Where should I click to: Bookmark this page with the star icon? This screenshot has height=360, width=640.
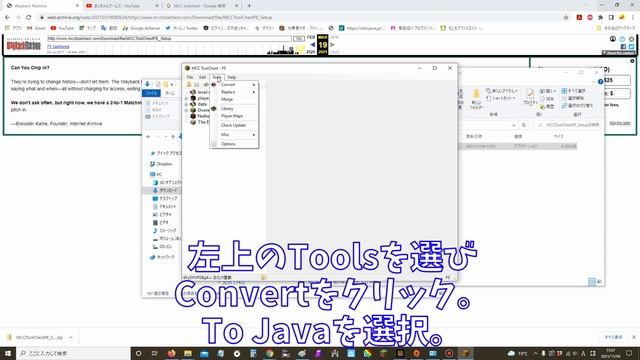[x=566, y=18]
